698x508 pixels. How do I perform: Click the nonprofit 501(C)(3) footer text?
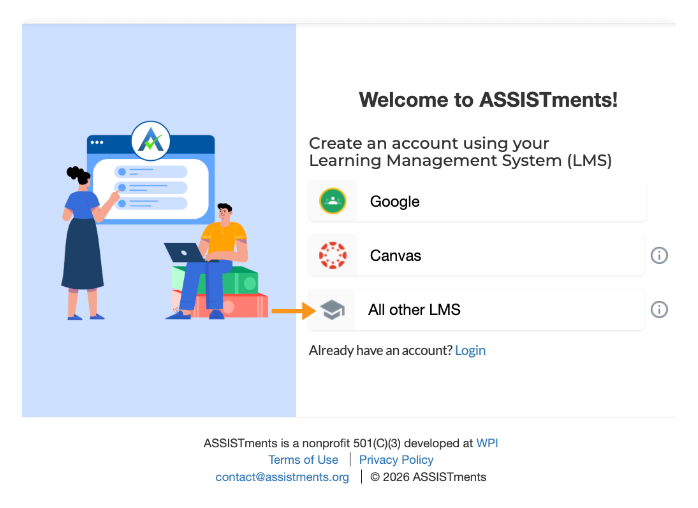[x=340, y=443]
